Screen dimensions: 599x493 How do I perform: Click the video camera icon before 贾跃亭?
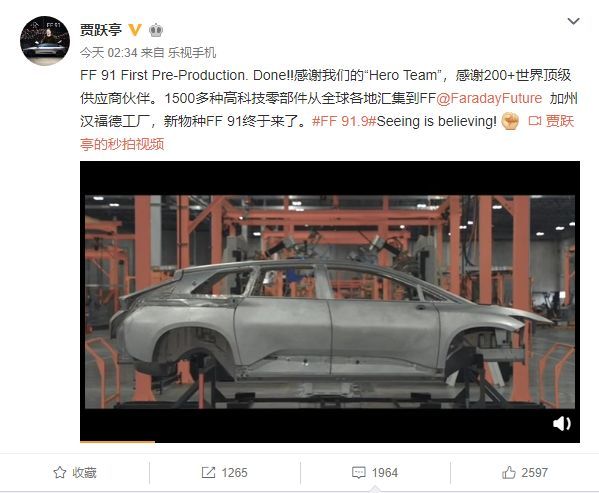click(x=535, y=121)
